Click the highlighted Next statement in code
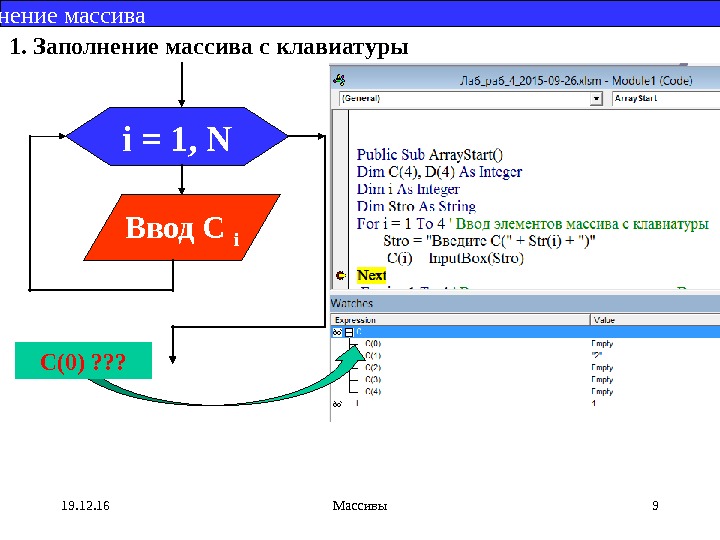720x540 pixels. pyautogui.click(x=371, y=276)
